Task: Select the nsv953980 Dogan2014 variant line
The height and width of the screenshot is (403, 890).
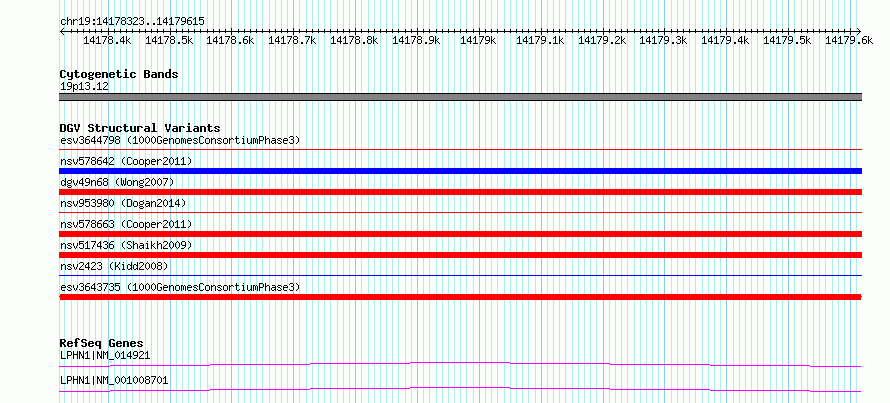Action: 460,213
